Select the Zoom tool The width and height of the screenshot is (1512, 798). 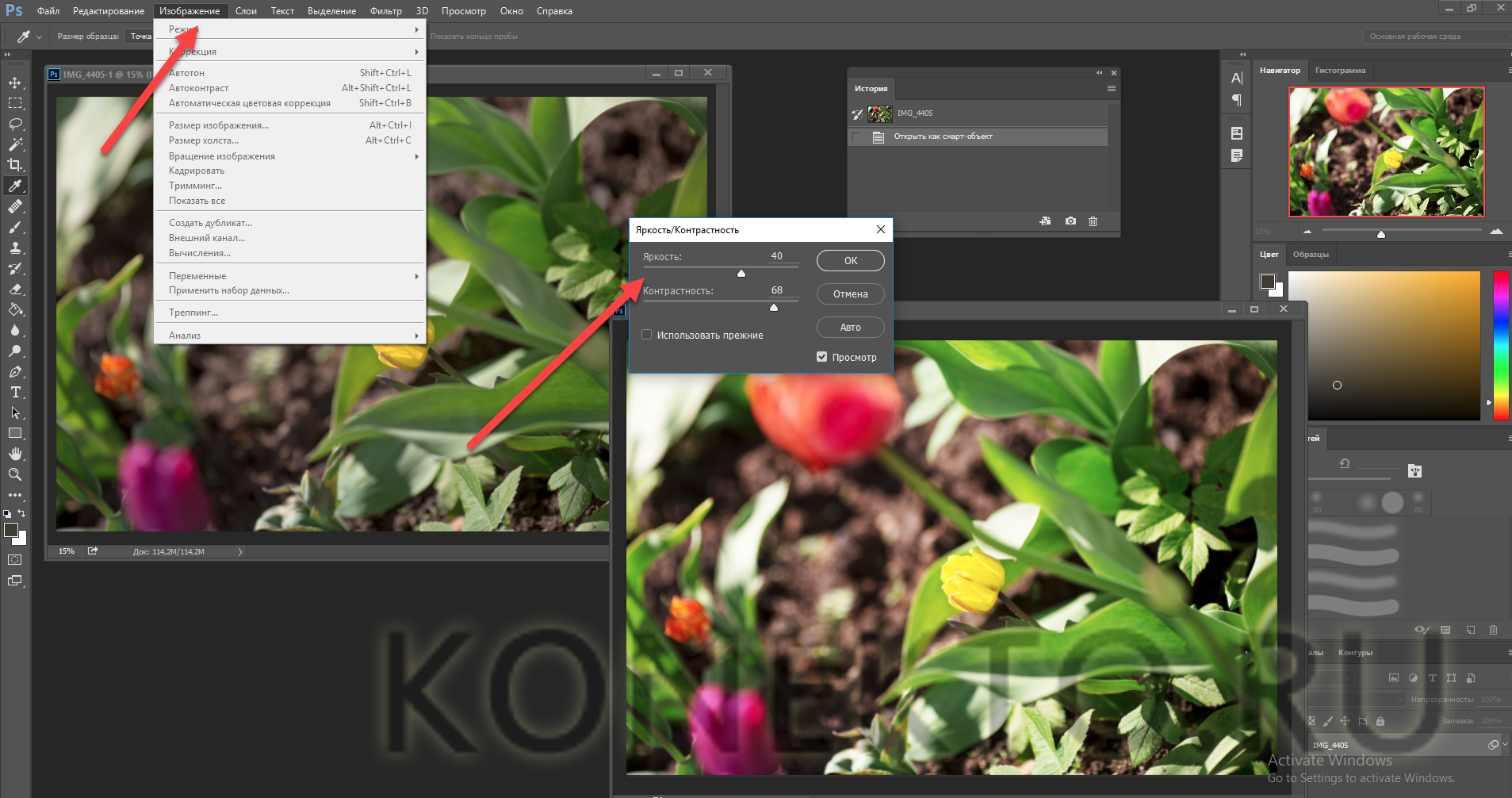point(15,474)
